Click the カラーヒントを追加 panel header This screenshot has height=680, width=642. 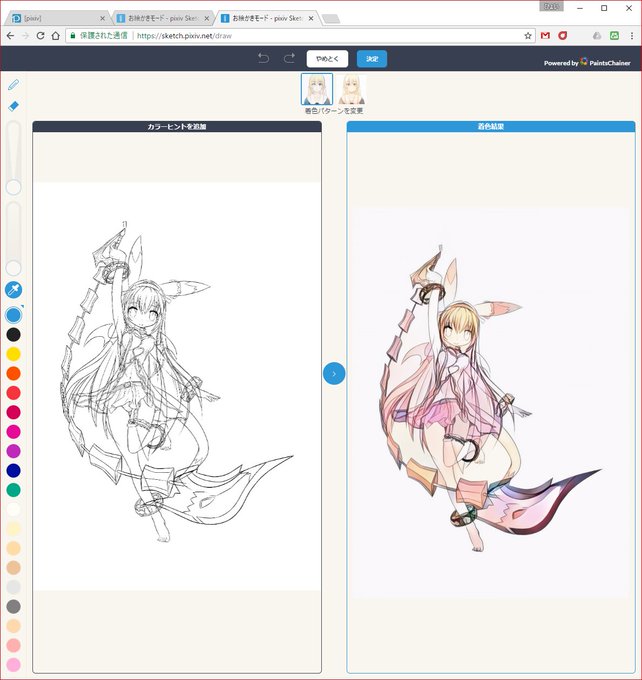[x=177, y=127]
